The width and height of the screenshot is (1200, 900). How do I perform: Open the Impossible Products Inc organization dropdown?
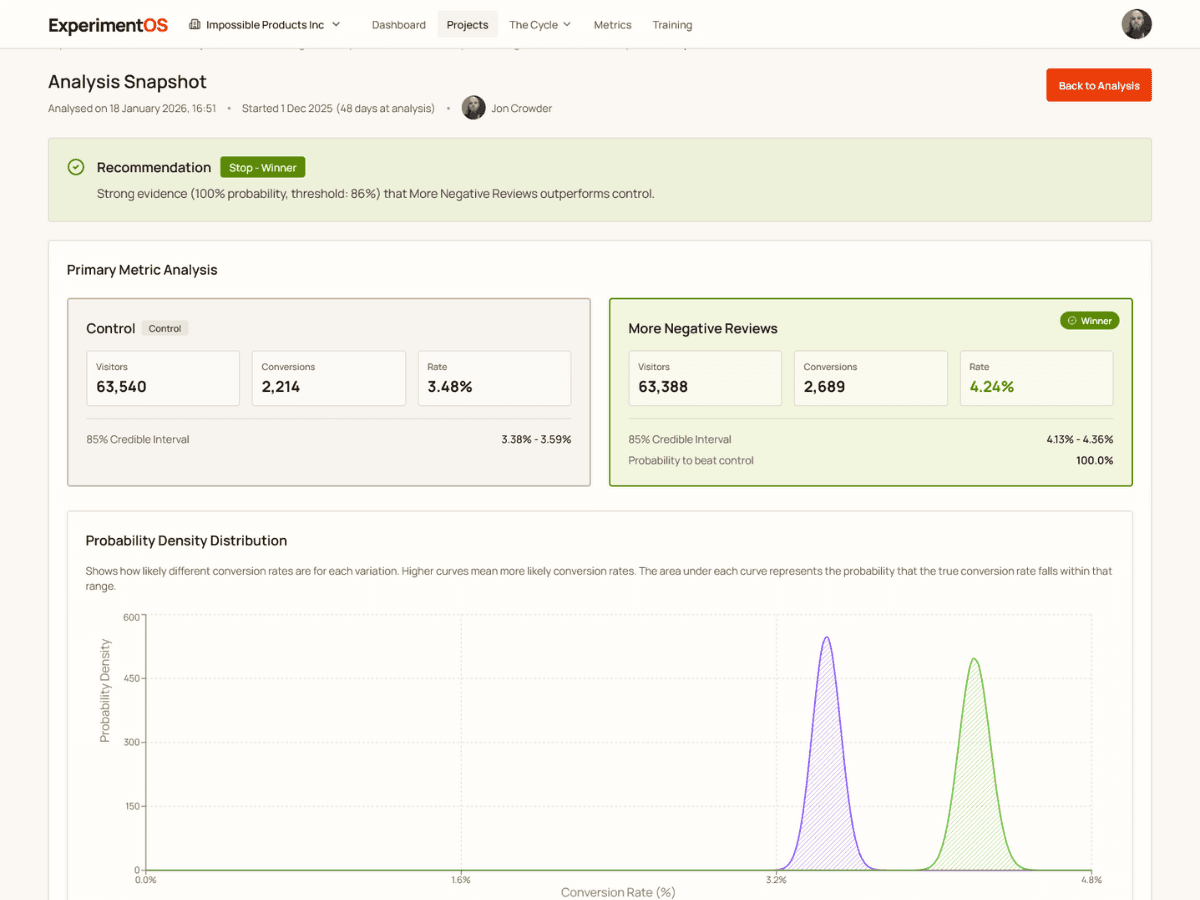point(264,24)
